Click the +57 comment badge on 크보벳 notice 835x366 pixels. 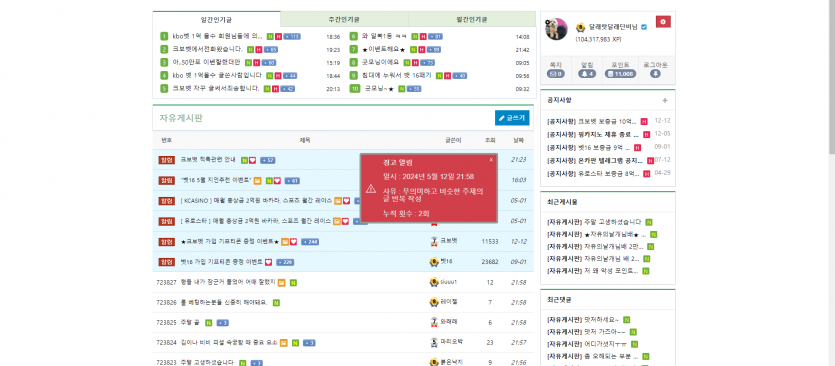267,160
